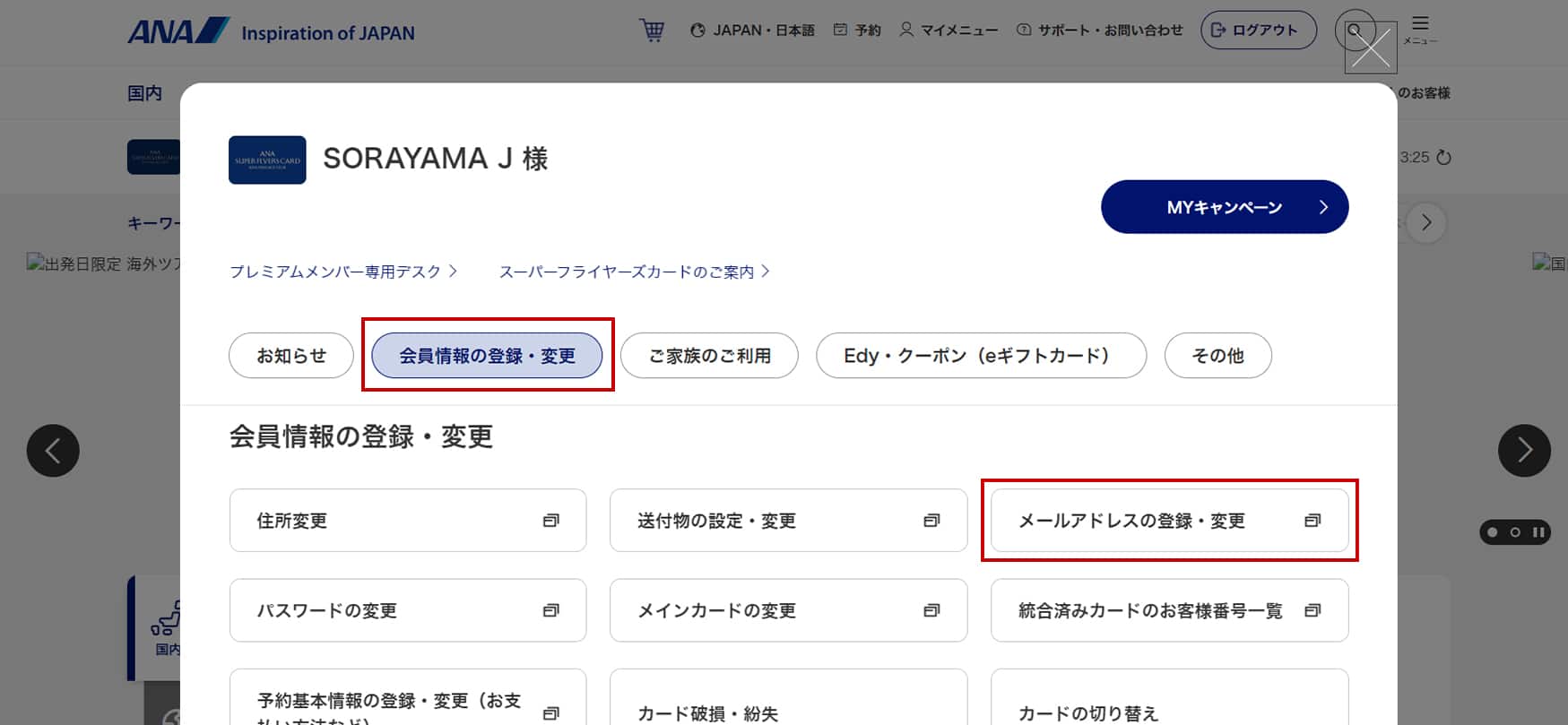Click the refresh icon beside the time
Viewport: 1568px width, 725px height.
tap(1443, 158)
